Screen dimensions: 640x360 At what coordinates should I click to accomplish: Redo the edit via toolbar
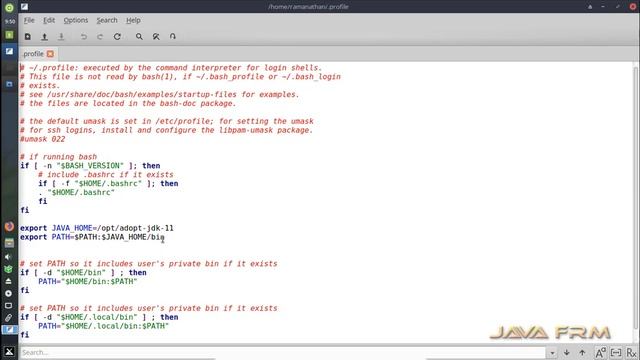click(100, 37)
